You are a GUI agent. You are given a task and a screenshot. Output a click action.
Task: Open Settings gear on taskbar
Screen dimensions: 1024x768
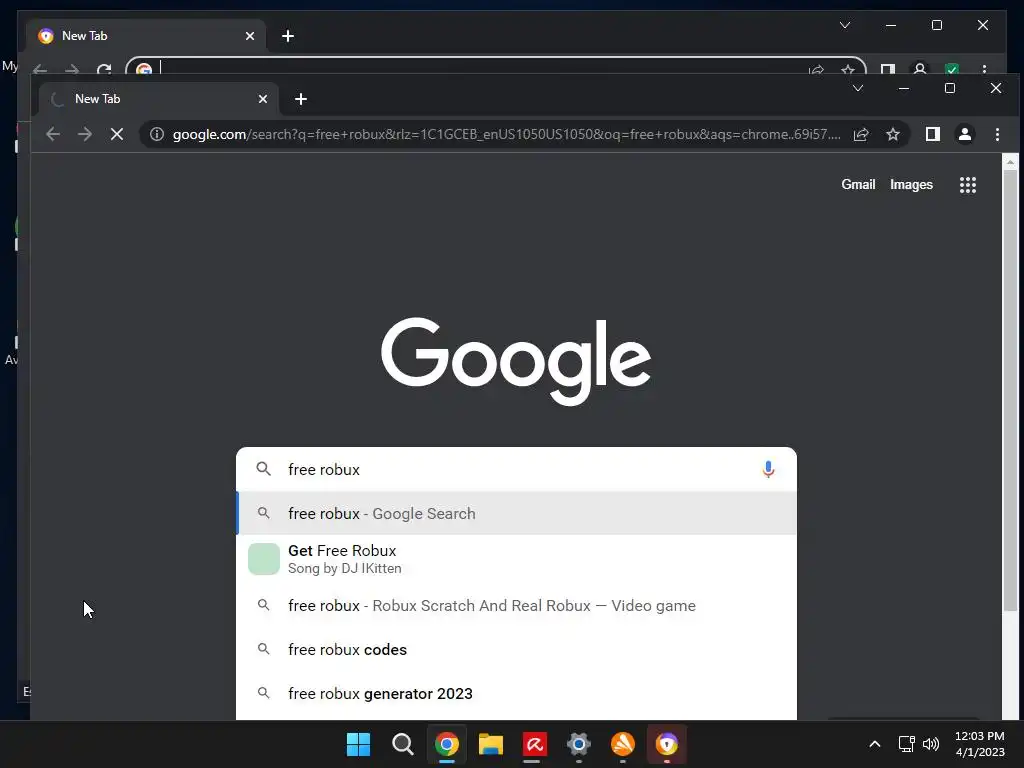point(579,744)
